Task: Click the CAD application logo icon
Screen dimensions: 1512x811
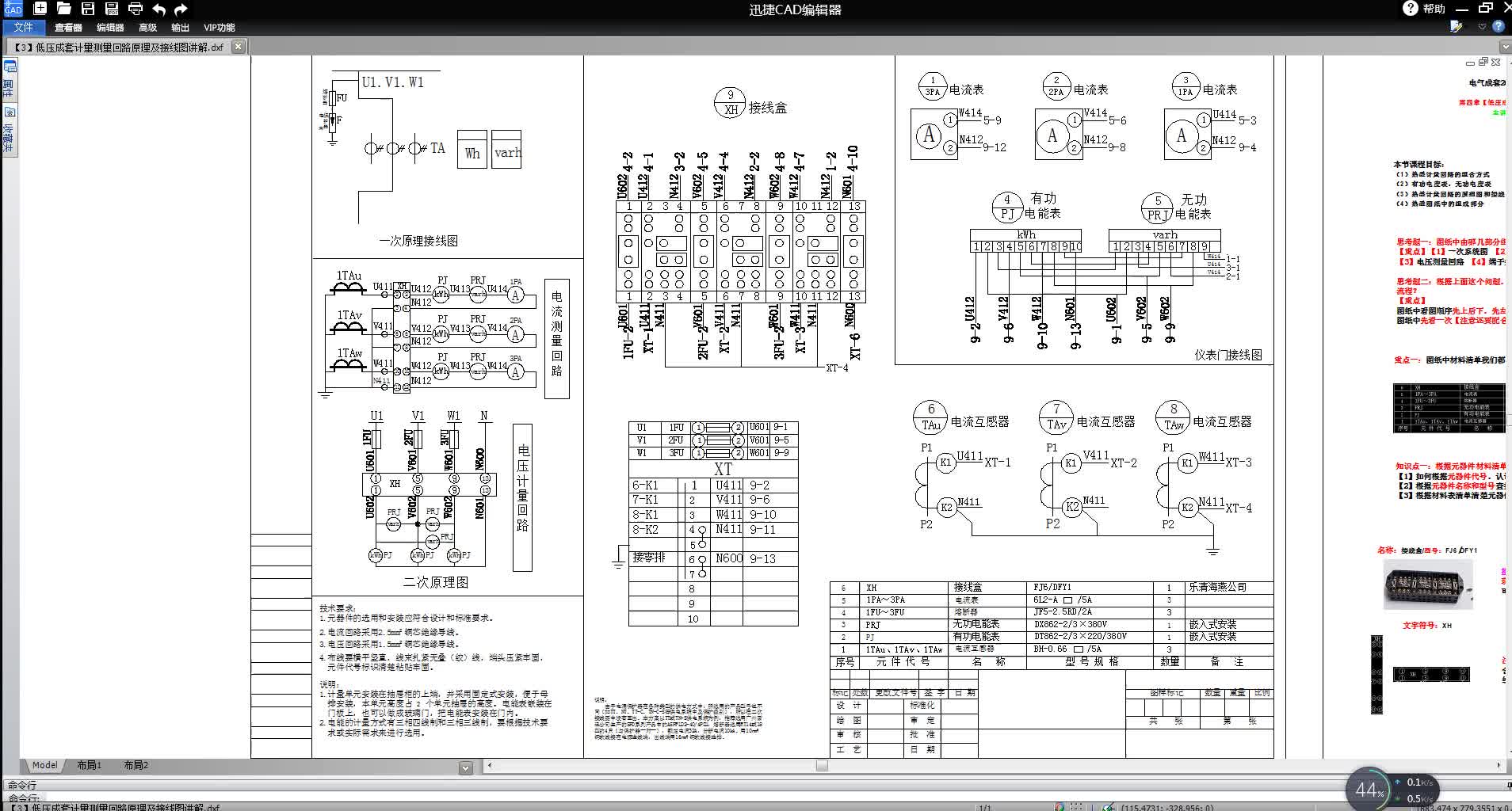Action: 13,9
